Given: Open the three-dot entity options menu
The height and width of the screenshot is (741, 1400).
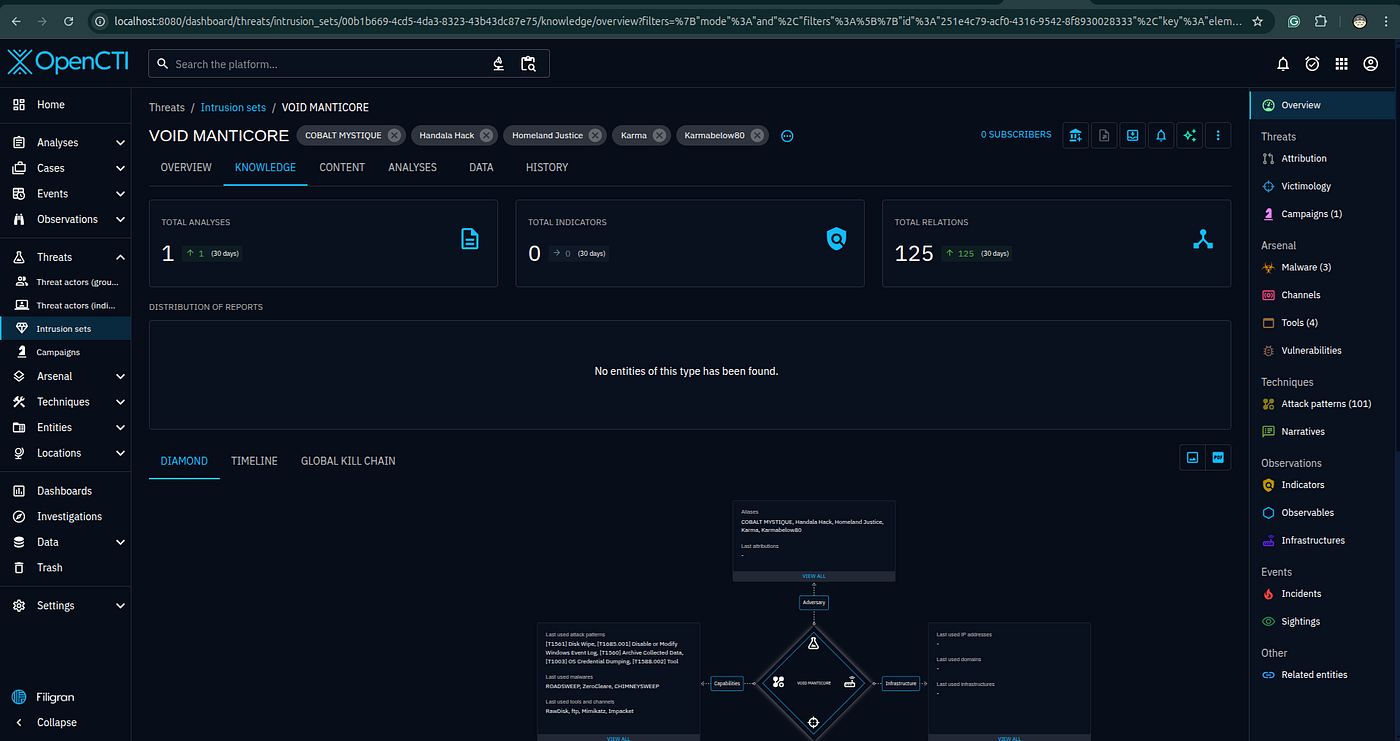Looking at the screenshot, I should 1218,135.
